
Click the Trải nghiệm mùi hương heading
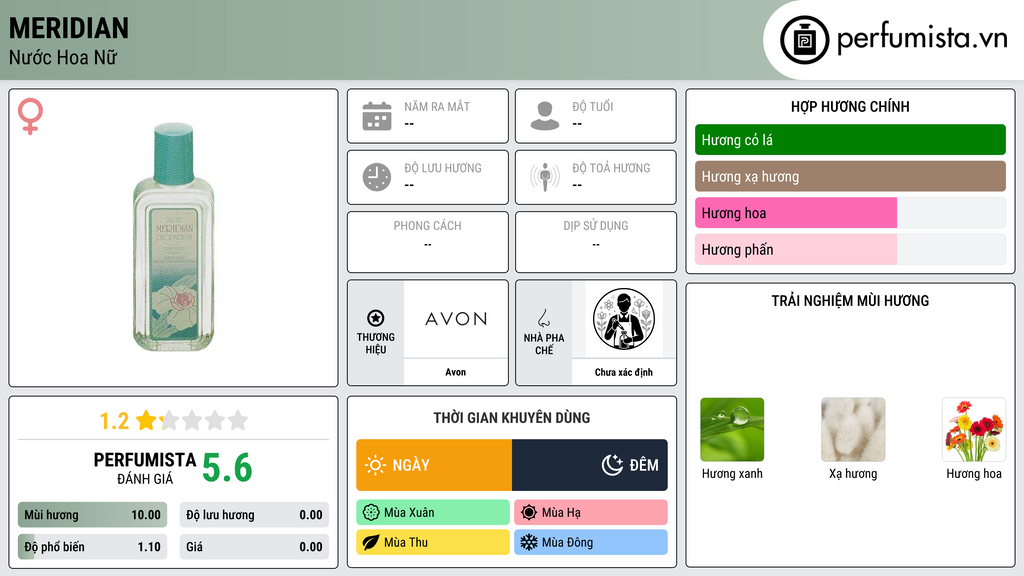[850, 301]
